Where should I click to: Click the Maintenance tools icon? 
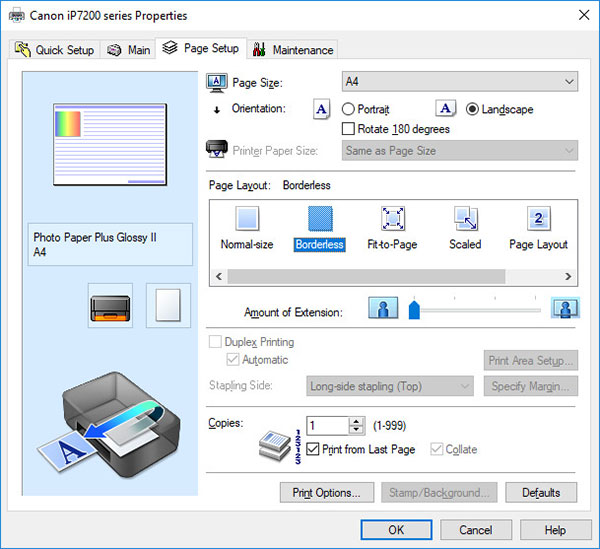pos(259,49)
